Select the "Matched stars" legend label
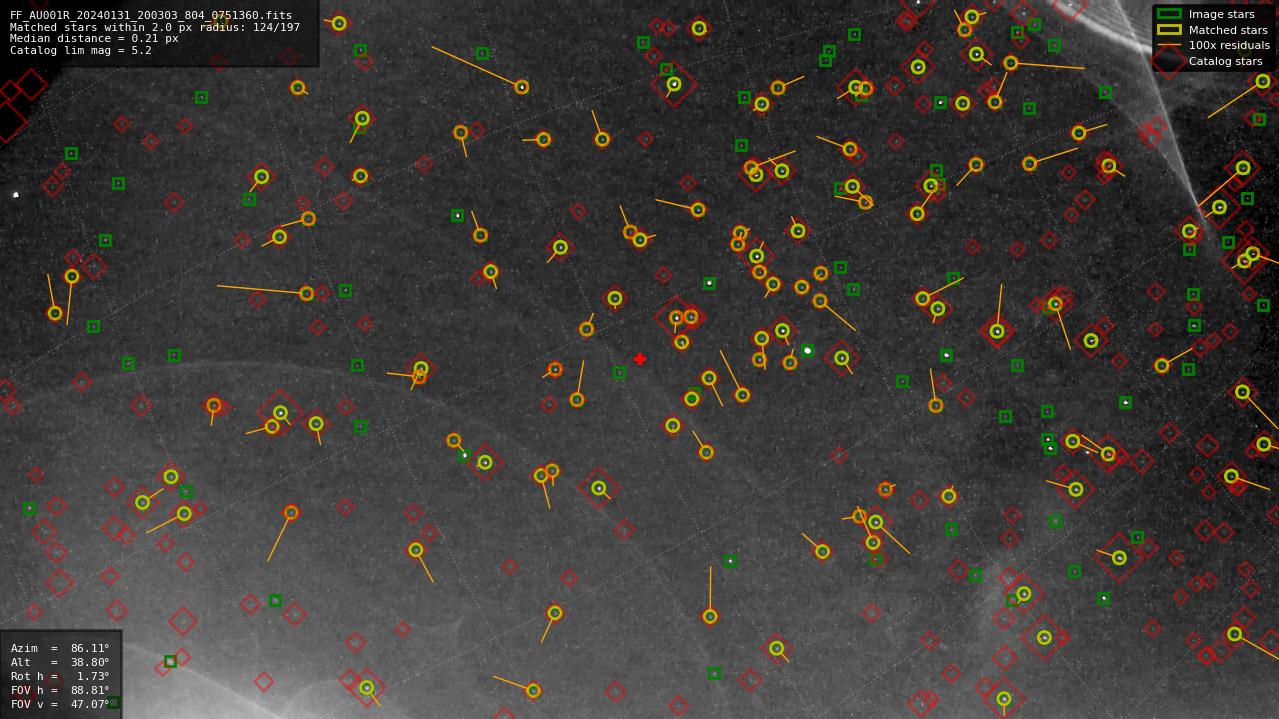The width and height of the screenshot is (1279, 719). tap(1228, 30)
